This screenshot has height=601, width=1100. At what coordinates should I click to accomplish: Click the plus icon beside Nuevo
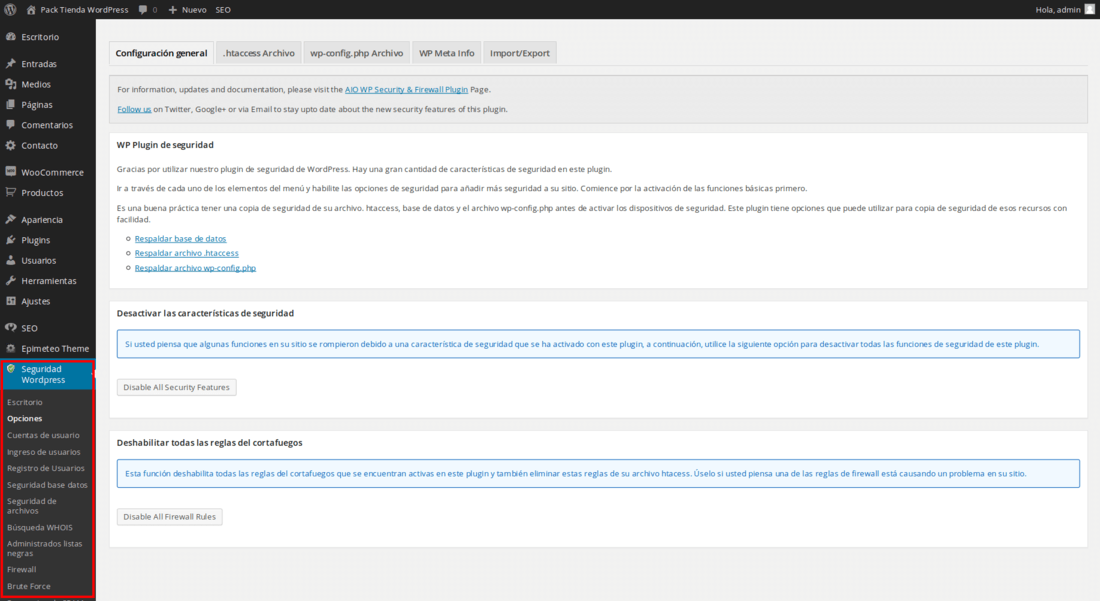coord(173,10)
